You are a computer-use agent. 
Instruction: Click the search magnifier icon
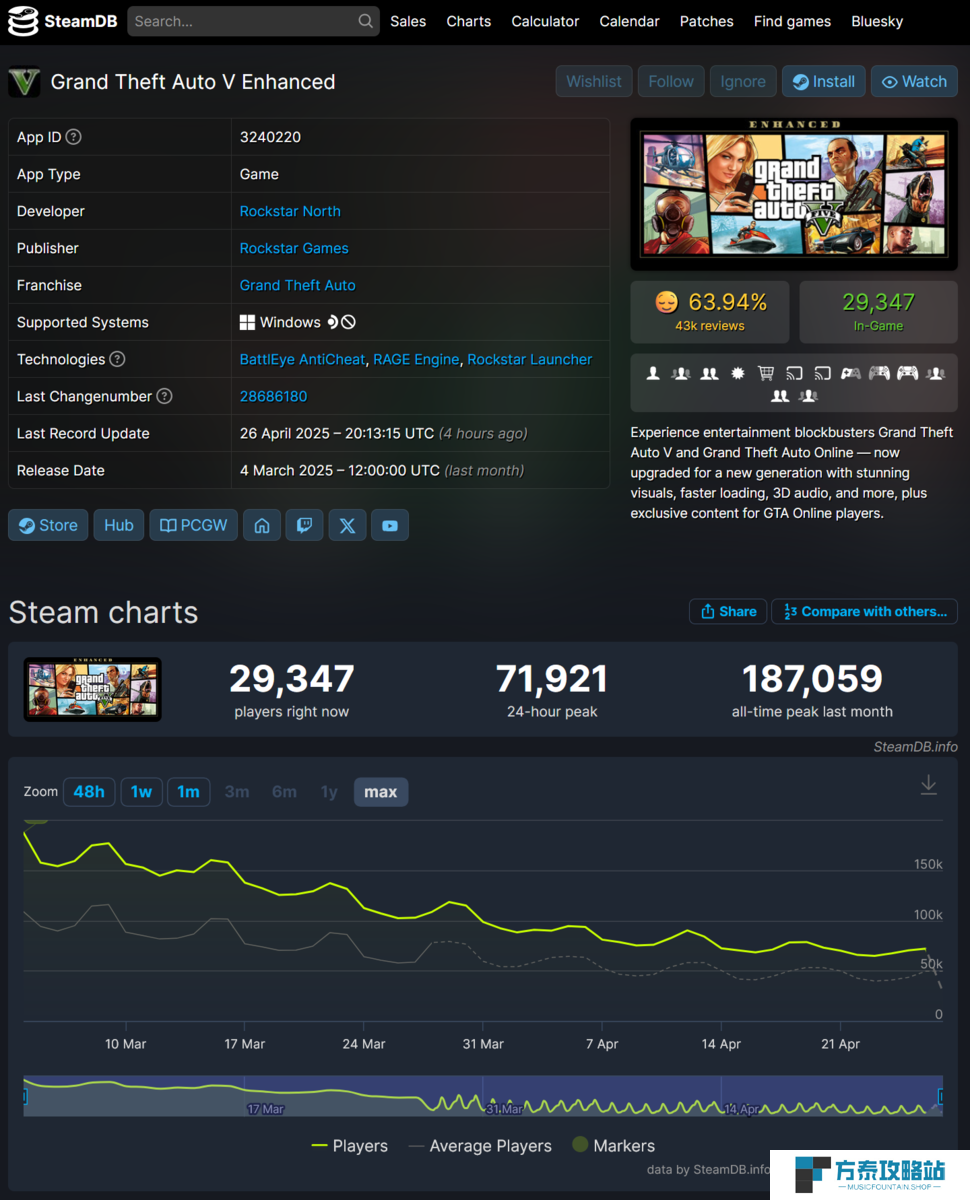(x=366, y=21)
